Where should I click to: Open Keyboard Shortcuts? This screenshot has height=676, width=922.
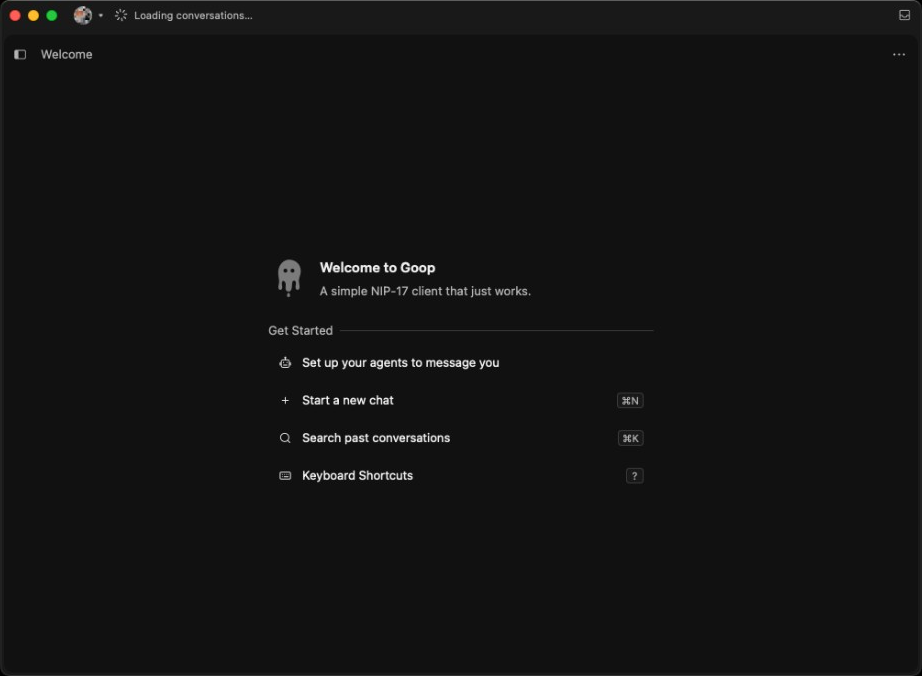[461, 476]
